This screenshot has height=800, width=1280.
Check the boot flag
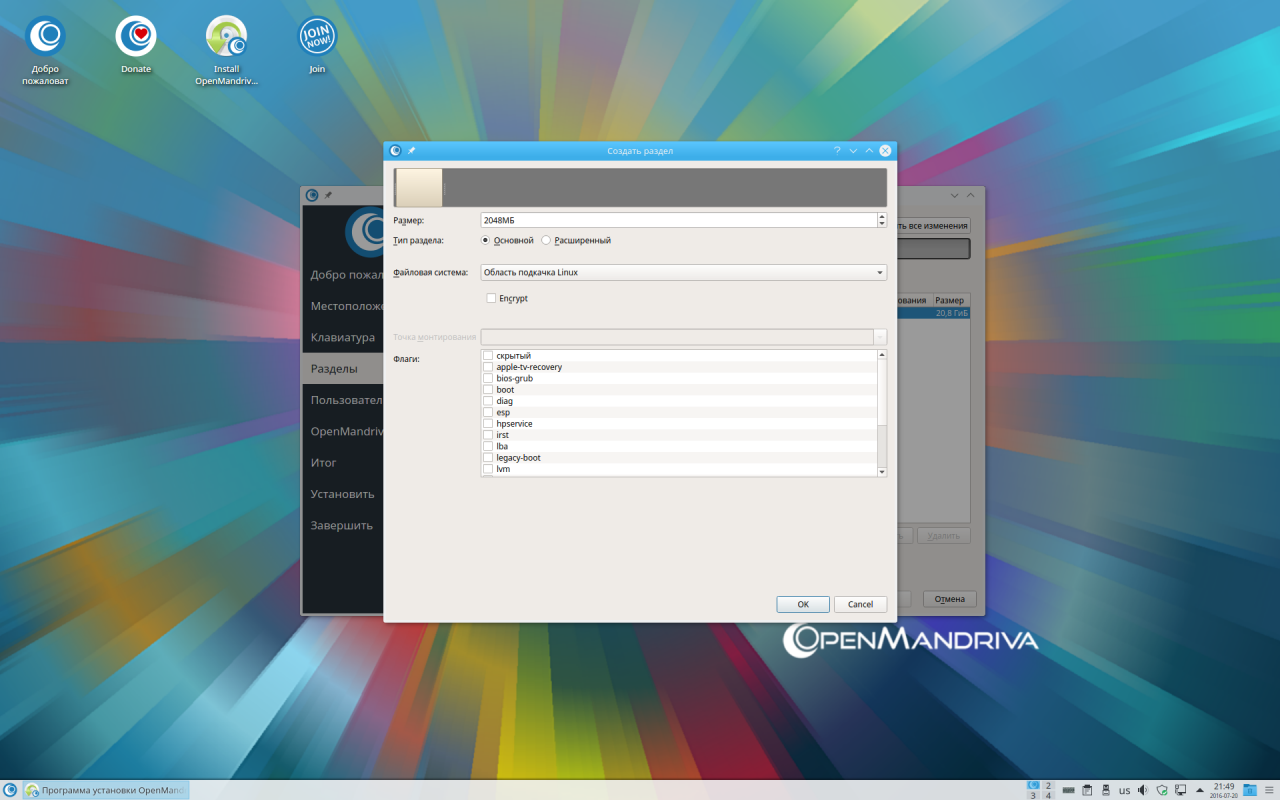(488, 390)
